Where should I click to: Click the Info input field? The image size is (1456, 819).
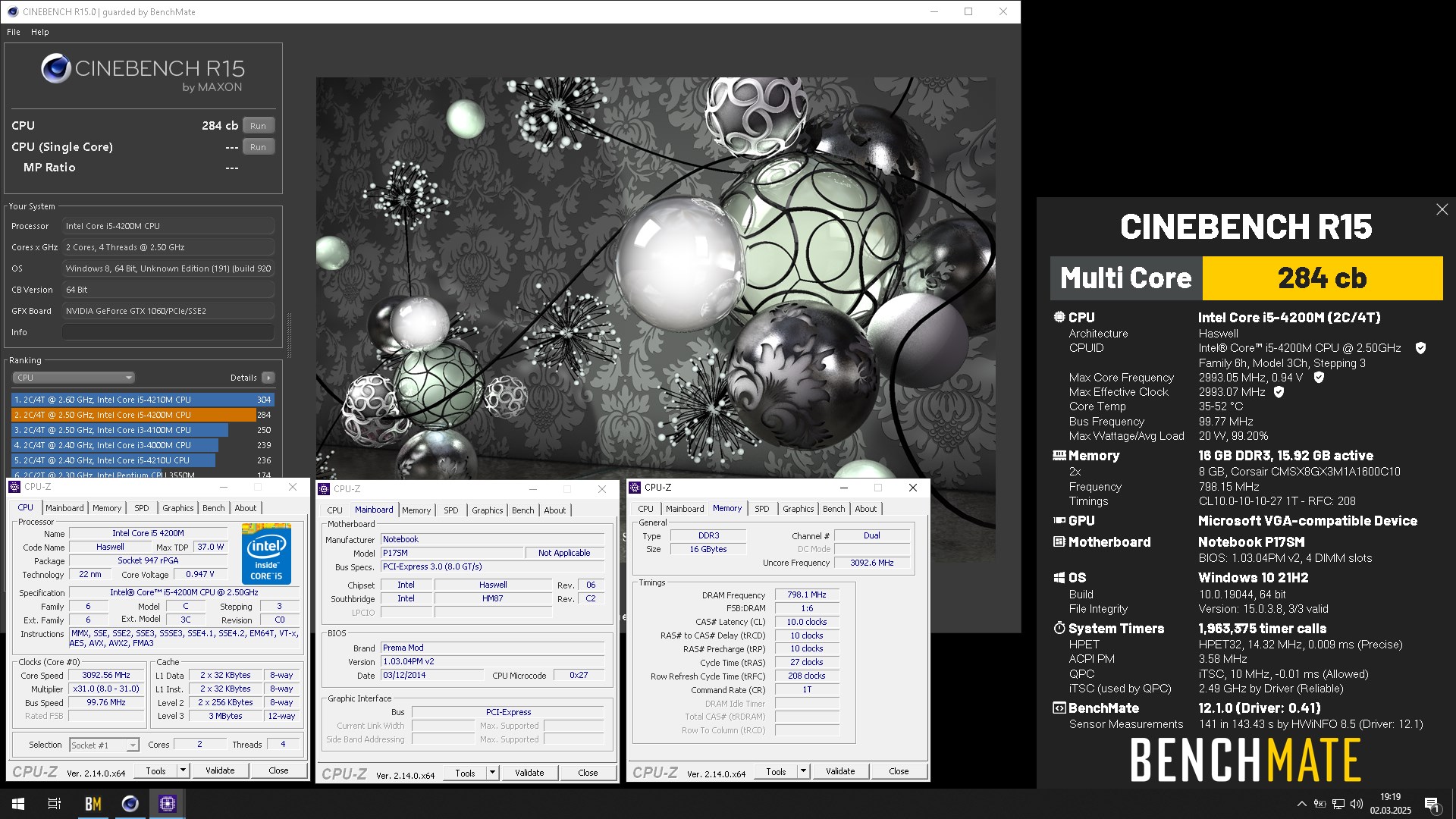pyautogui.click(x=168, y=332)
